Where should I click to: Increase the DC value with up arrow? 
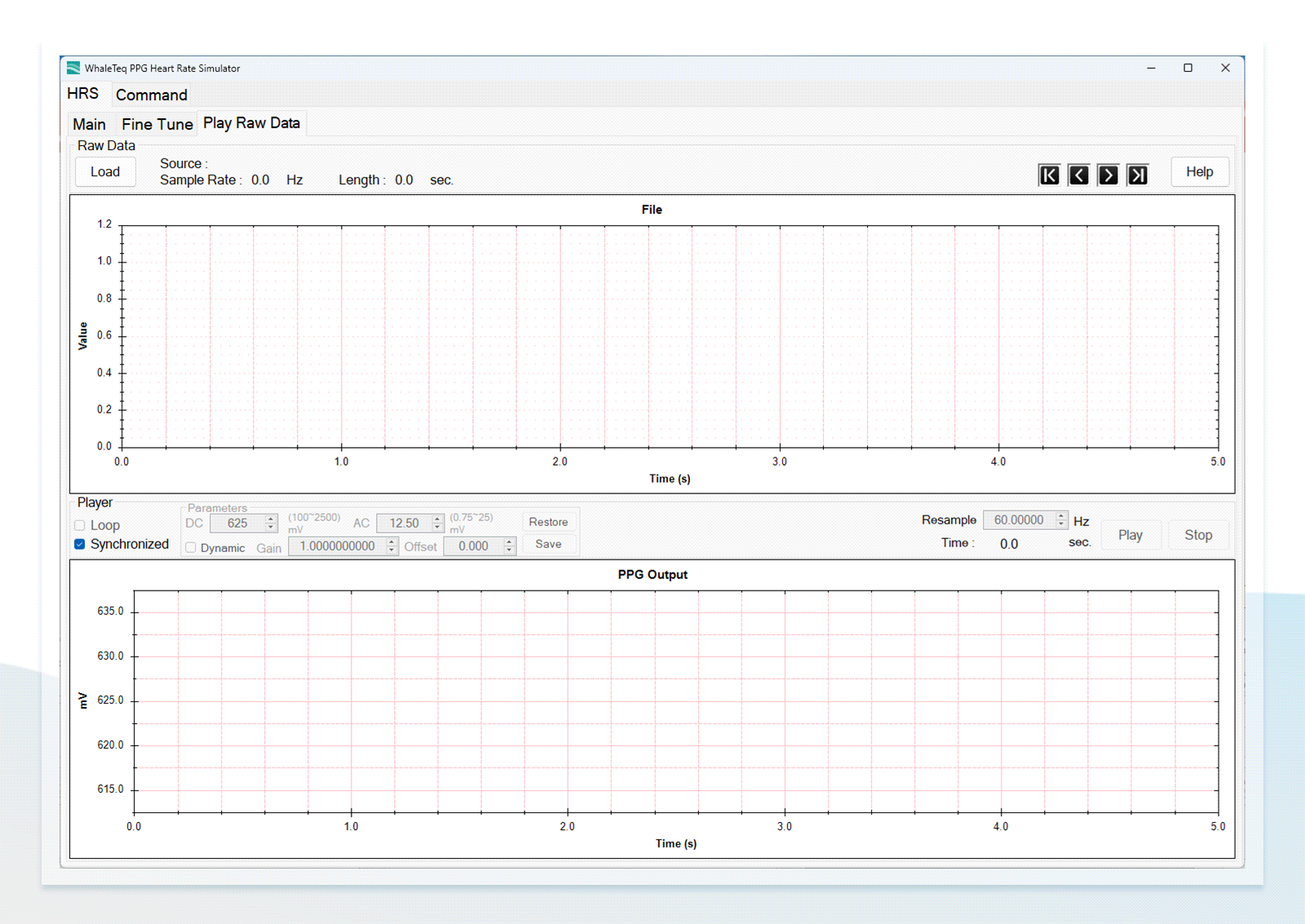[x=271, y=519]
